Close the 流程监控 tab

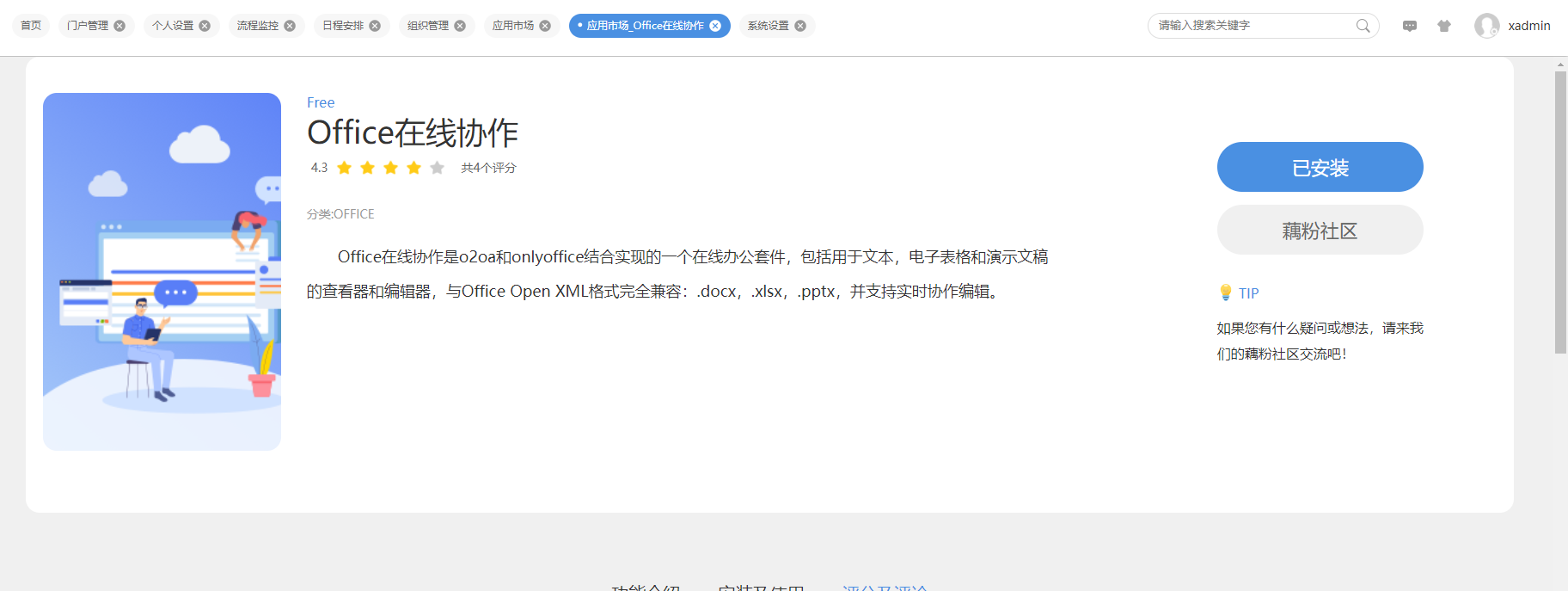pyautogui.click(x=290, y=26)
